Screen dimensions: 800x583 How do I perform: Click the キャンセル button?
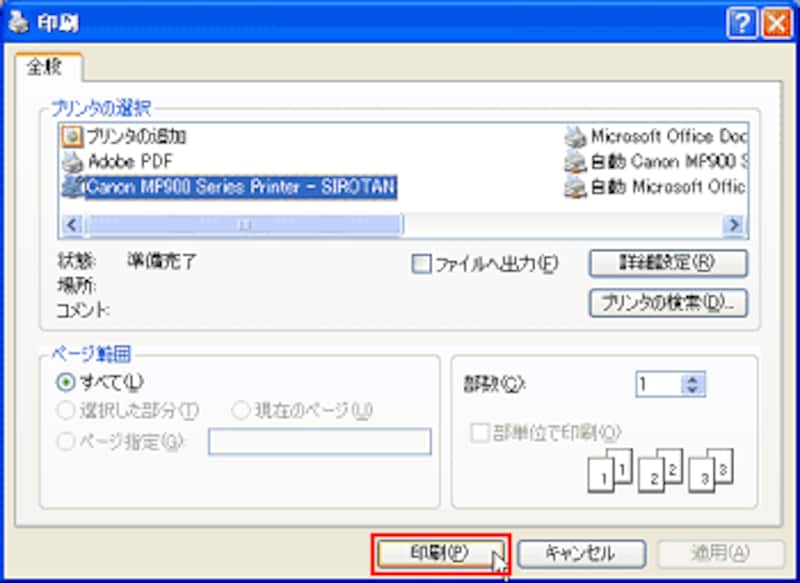coord(581,554)
